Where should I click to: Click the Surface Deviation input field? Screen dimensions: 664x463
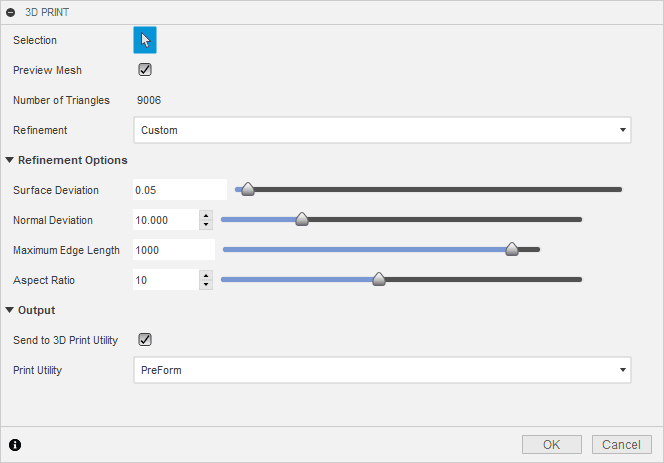tap(180, 190)
